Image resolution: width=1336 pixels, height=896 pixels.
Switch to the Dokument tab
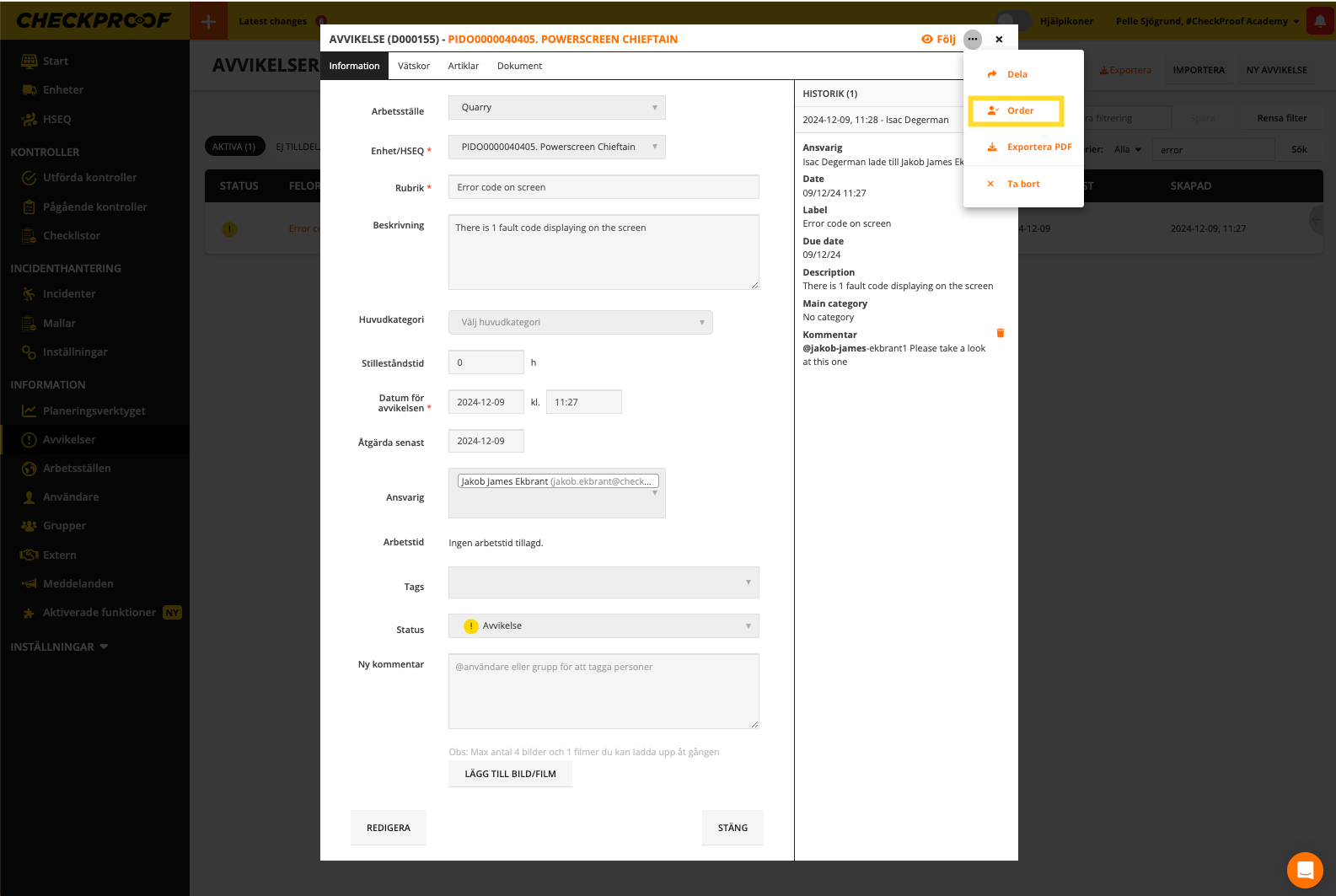pyautogui.click(x=519, y=66)
